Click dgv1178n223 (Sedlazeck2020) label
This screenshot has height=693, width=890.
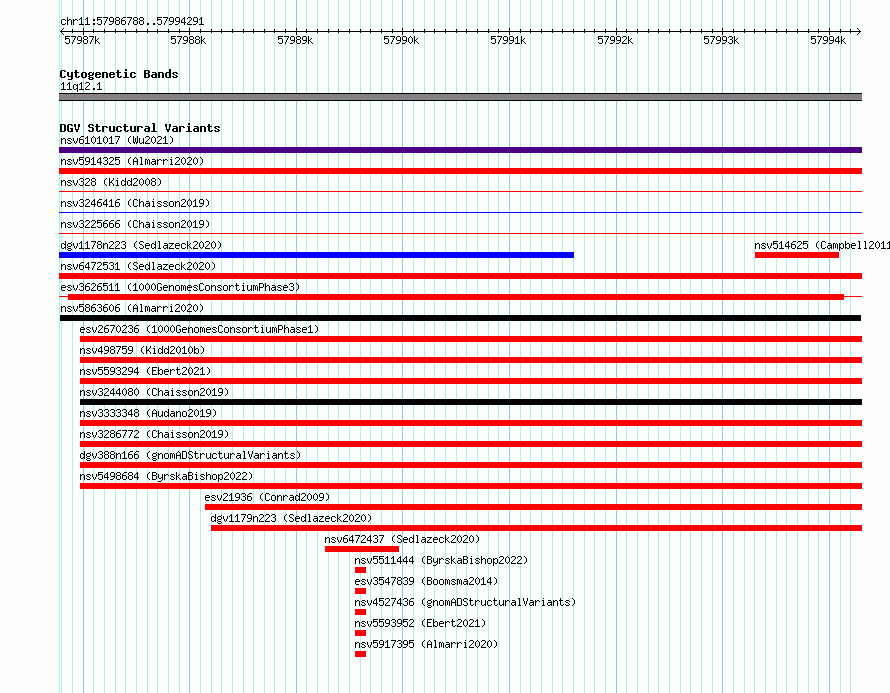[x=141, y=245]
